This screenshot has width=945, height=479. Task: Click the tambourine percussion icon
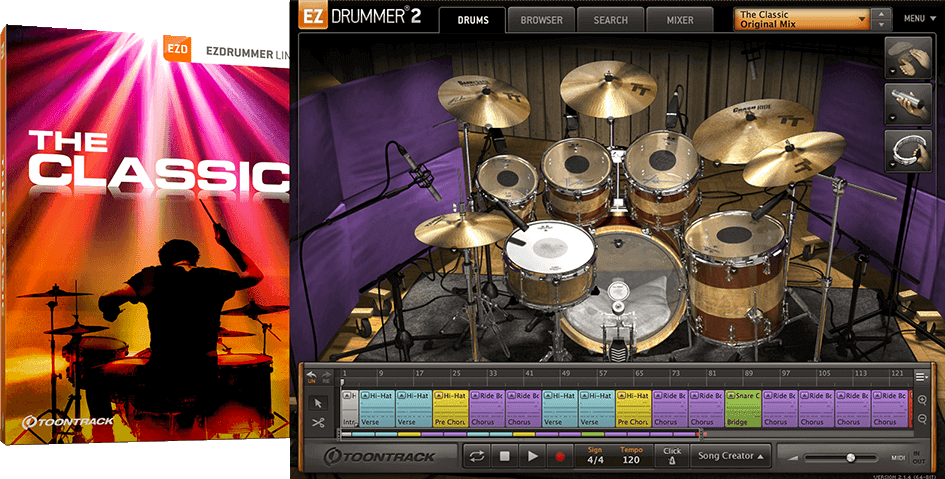pyautogui.click(x=909, y=150)
